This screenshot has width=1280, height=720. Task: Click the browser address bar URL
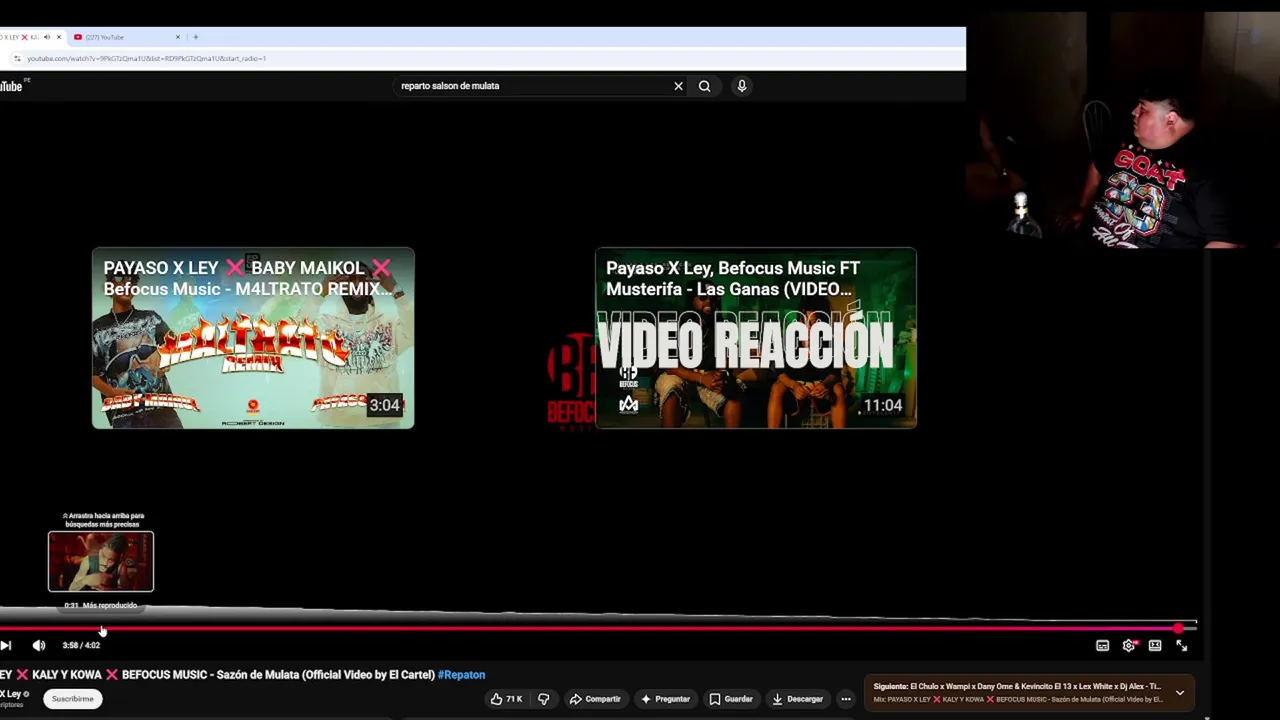click(146, 59)
